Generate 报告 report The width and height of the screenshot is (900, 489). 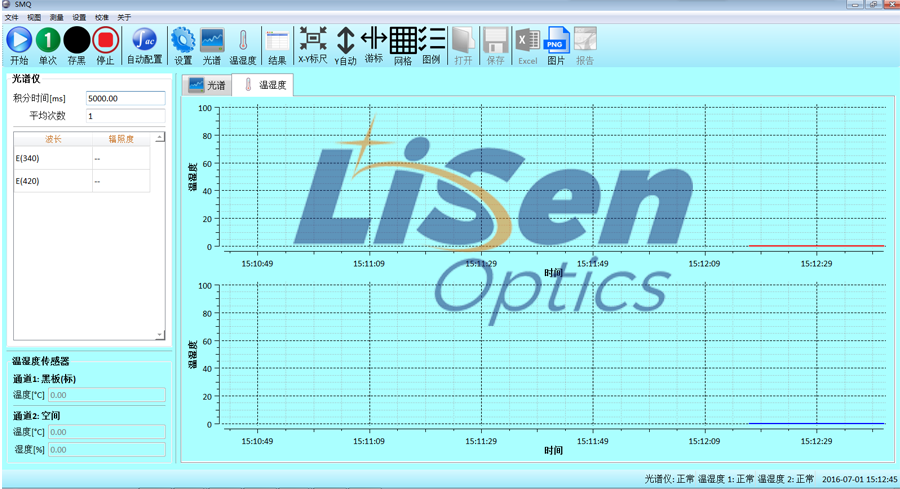[585, 46]
